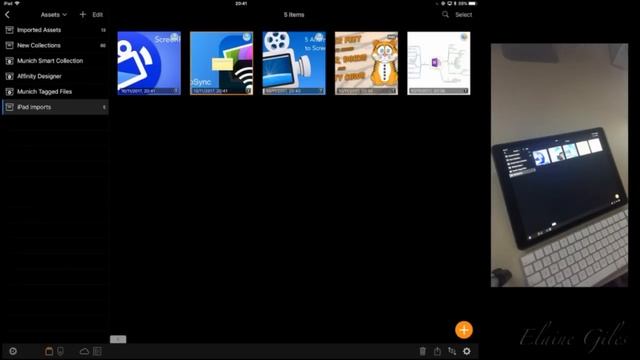Open the Affinity Designer collection
The width and height of the screenshot is (640, 360).
click(55, 76)
